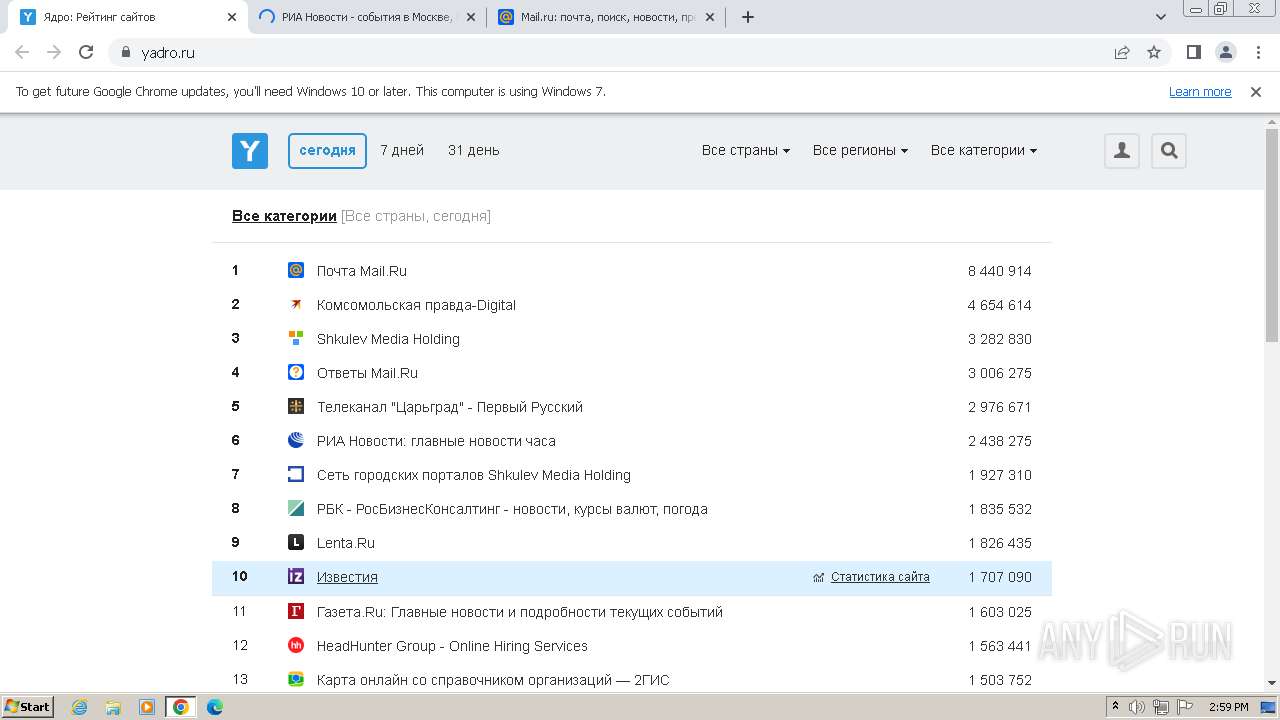Open the HeadHunter Group site link
This screenshot has width=1280, height=720.
(452, 646)
